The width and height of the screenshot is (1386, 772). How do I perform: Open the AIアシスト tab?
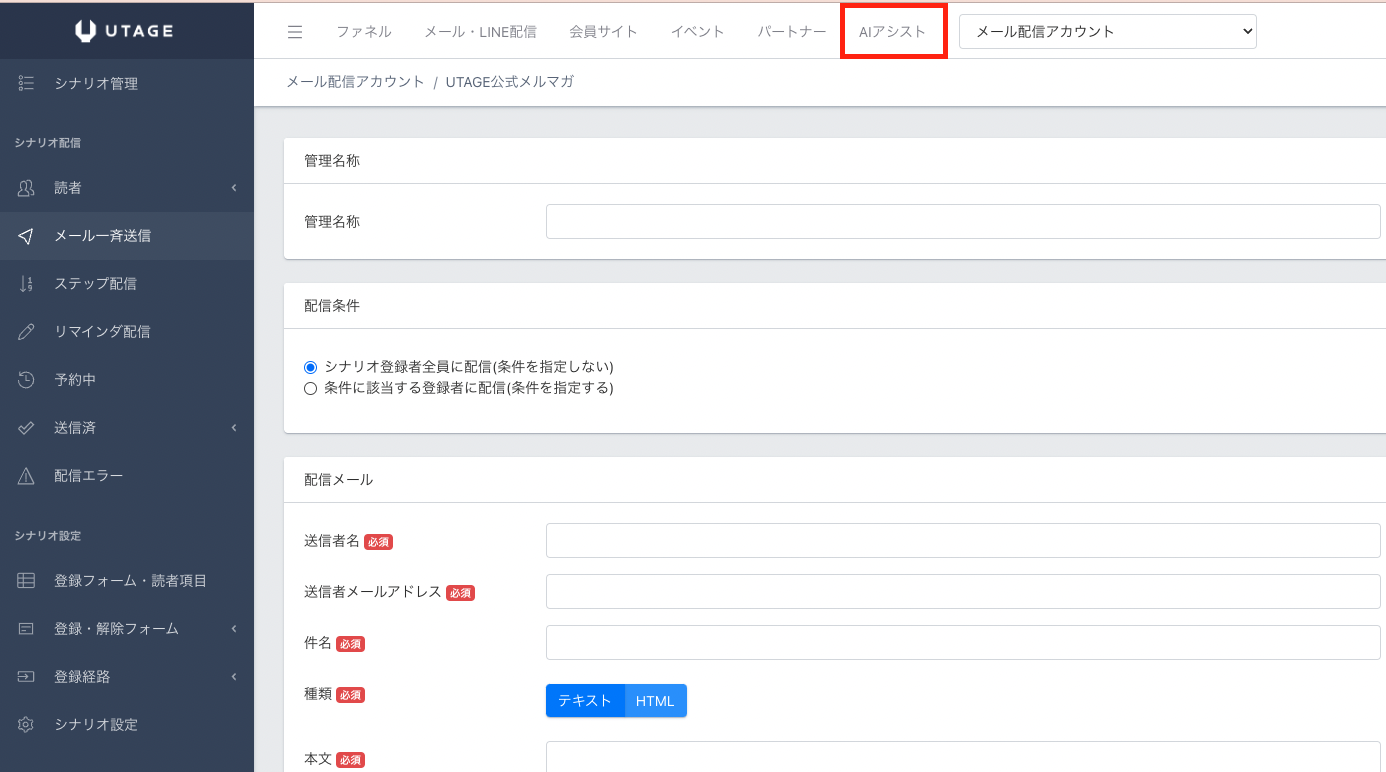point(892,32)
